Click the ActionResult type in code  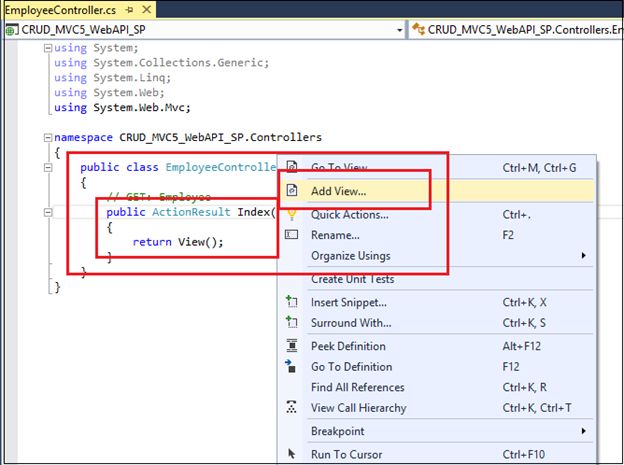(x=191, y=212)
